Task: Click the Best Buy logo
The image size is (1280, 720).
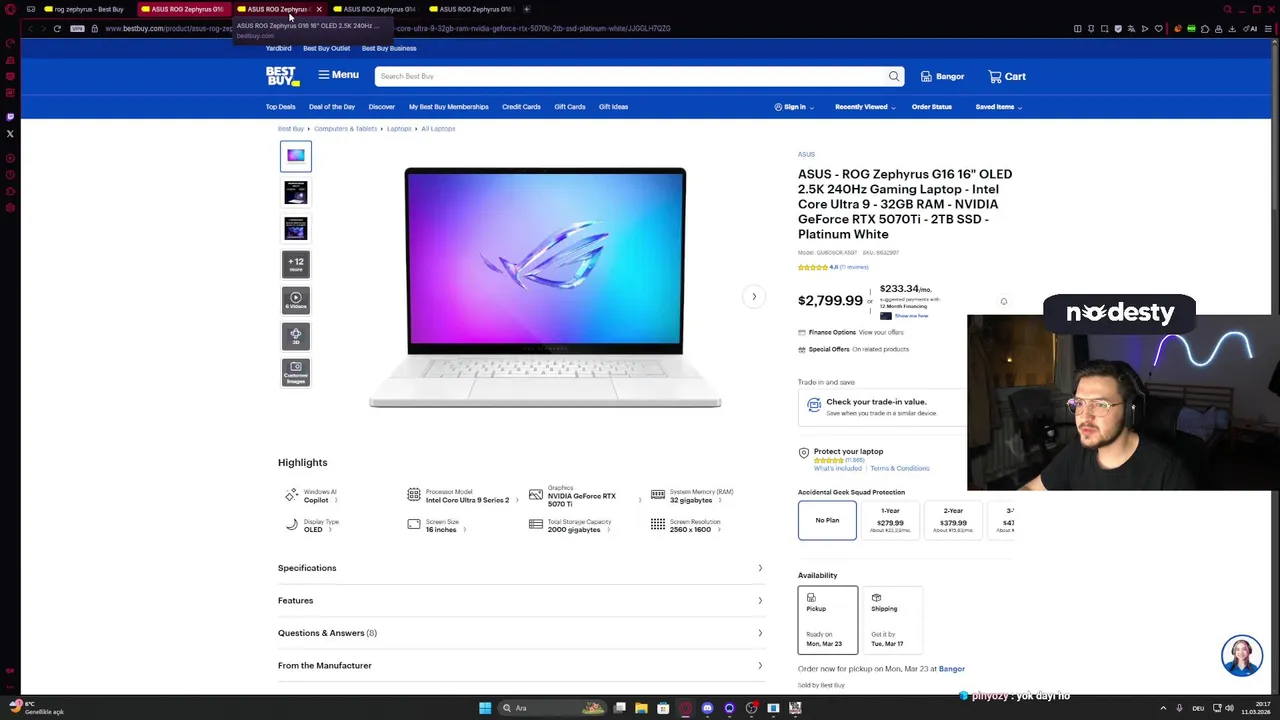Action: [282, 76]
